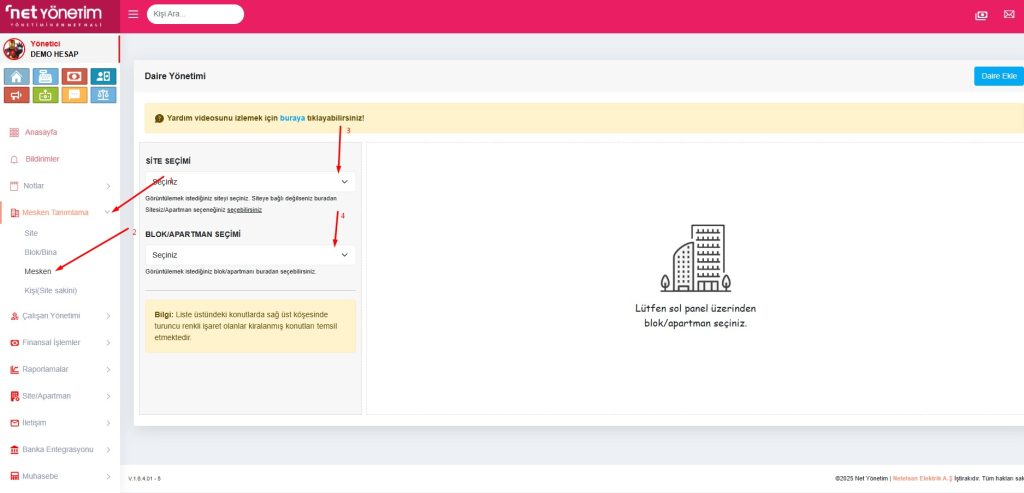Click the Daire Ekle button
Image resolution: width=1024 pixels, height=493 pixels.
tap(998, 76)
